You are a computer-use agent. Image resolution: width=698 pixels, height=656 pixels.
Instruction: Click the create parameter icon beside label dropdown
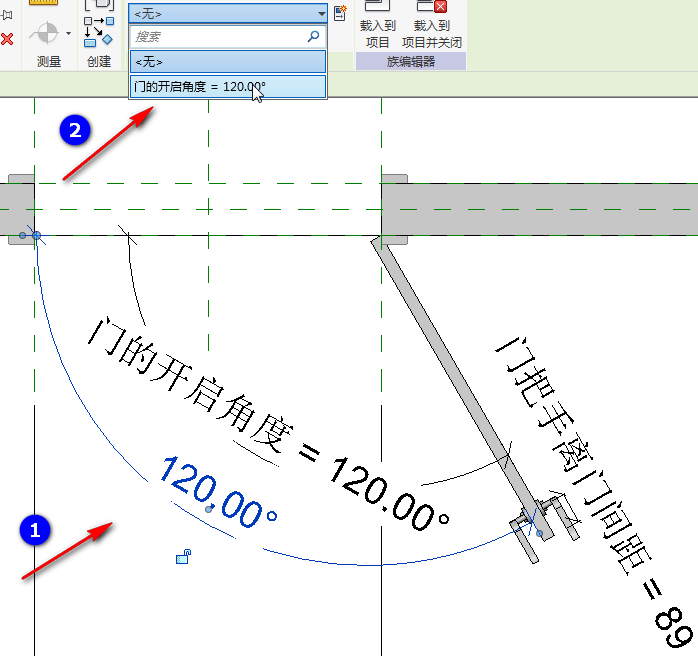(x=340, y=12)
